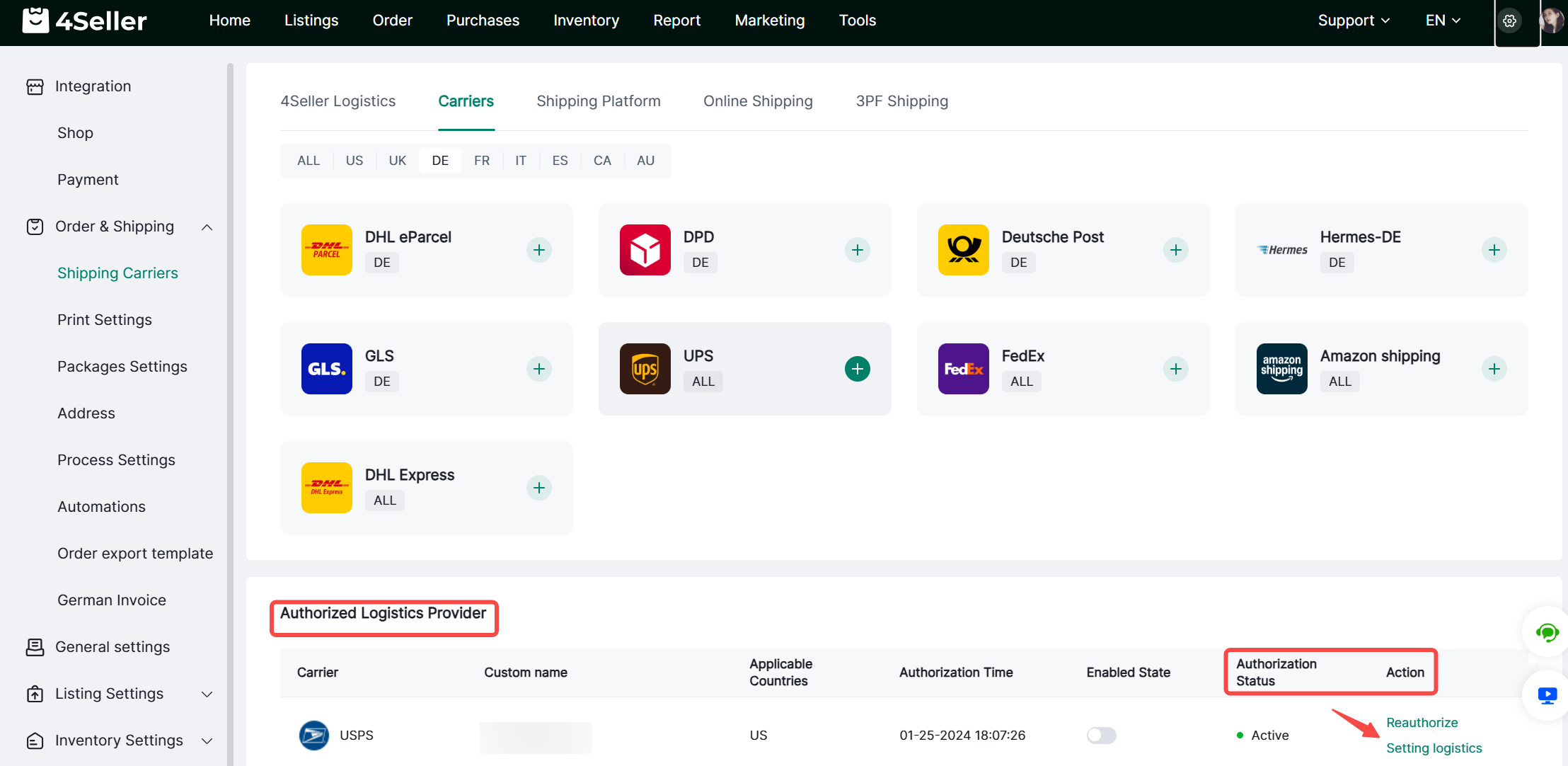Open settings gear icon in top bar
This screenshot has width=1568, height=766.
pos(1509,21)
